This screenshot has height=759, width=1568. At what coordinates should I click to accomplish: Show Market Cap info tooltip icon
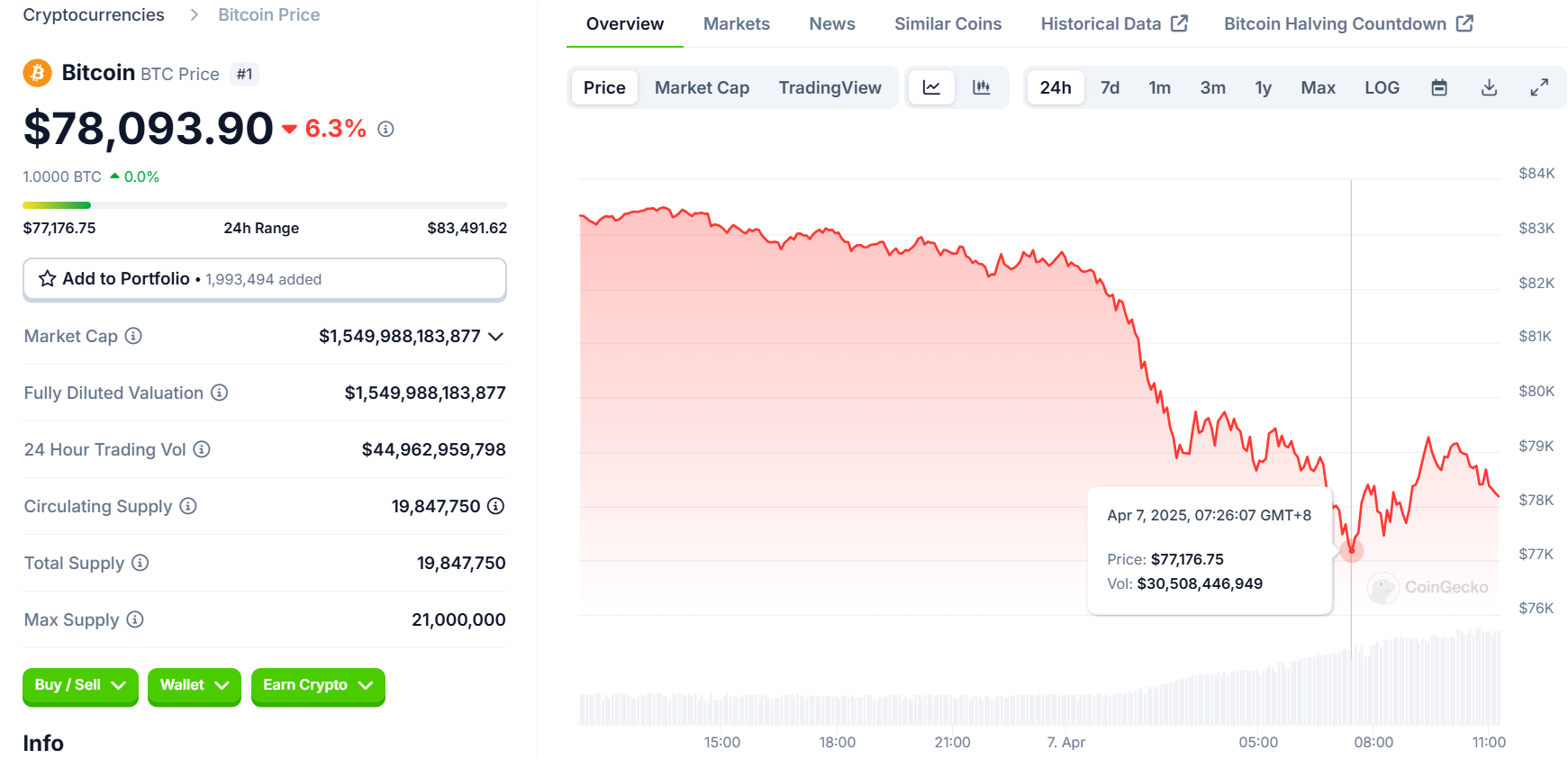pyautogui.click(x=133, y=336)
